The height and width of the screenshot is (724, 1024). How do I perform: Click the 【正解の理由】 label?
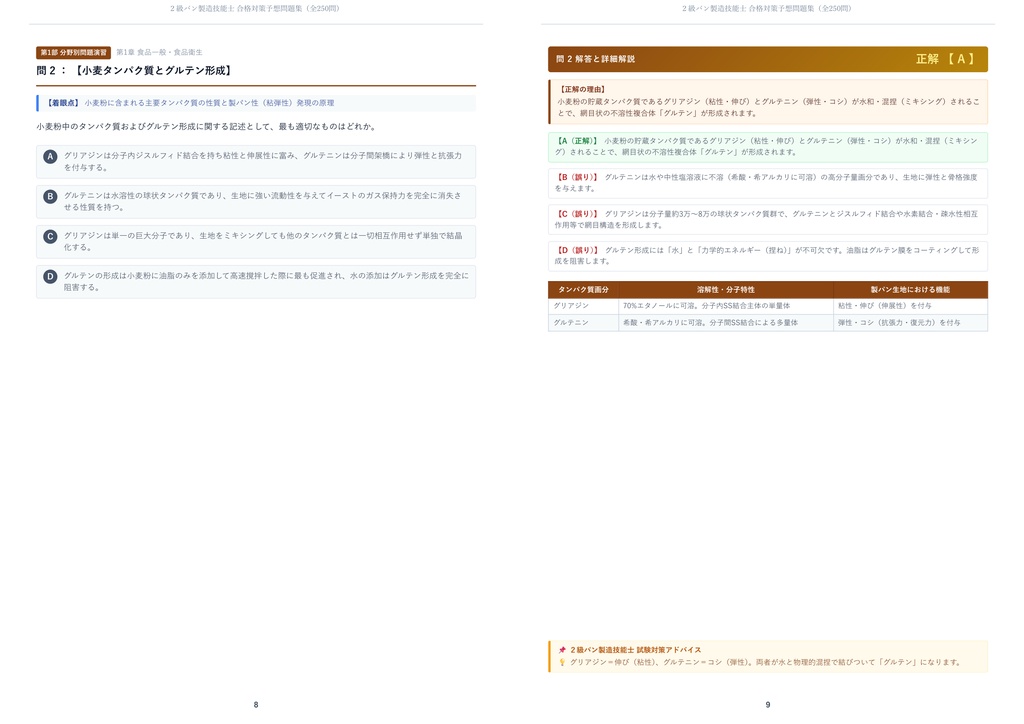[583, 89]
